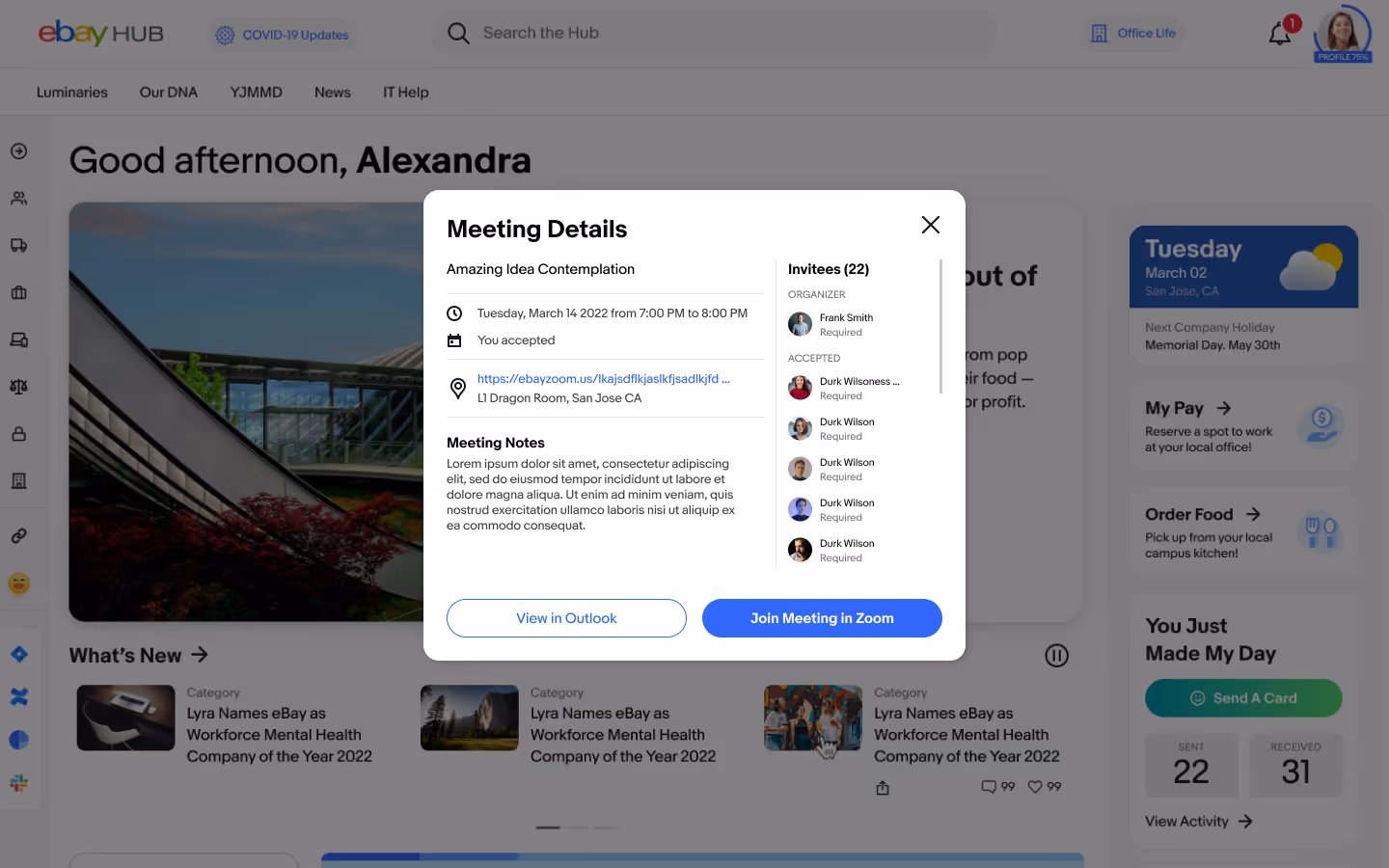The image size is (1389, 868).
Task: Open Office Life
Action: coord(1133,34)
